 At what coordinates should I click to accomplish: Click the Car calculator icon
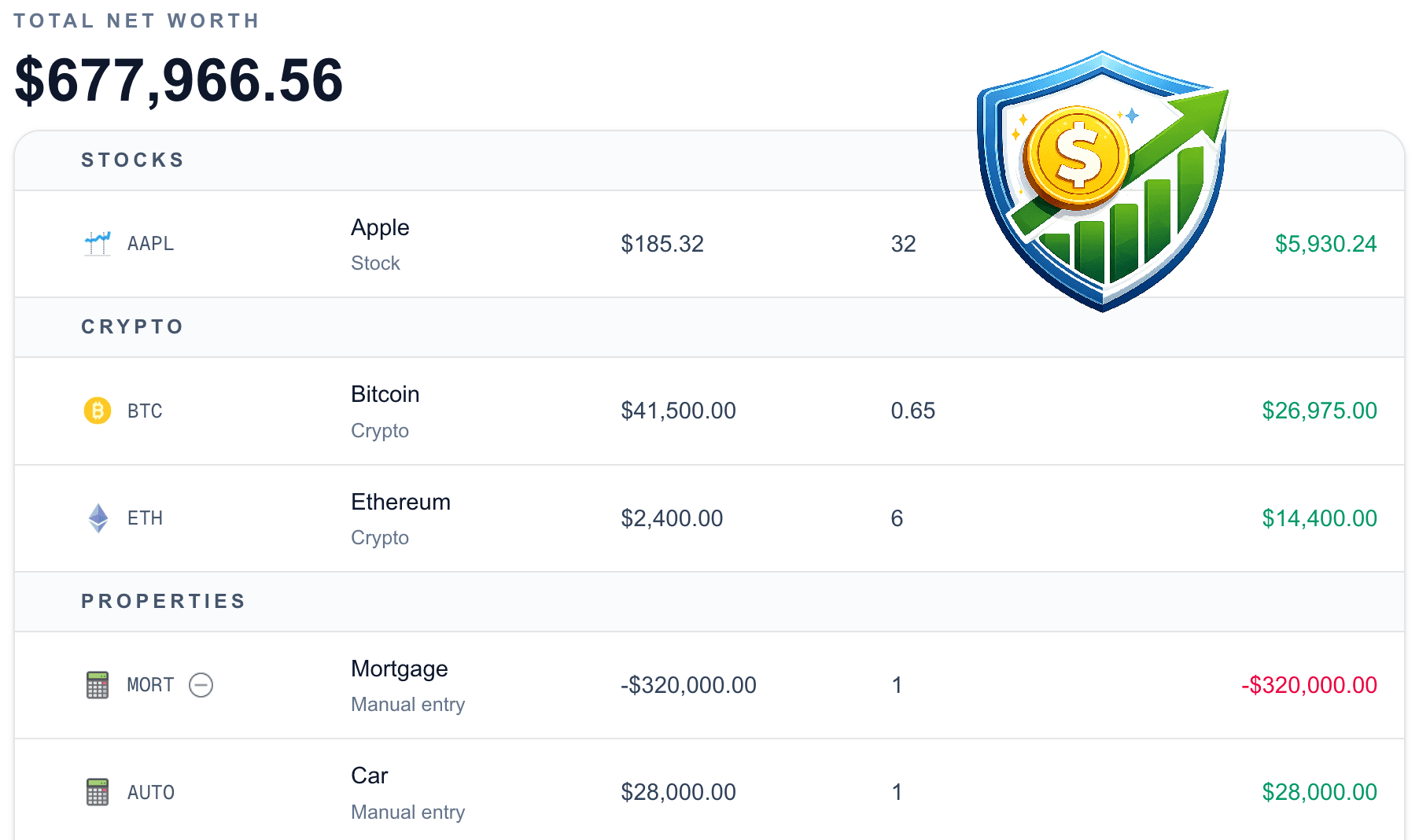(97, 792)
